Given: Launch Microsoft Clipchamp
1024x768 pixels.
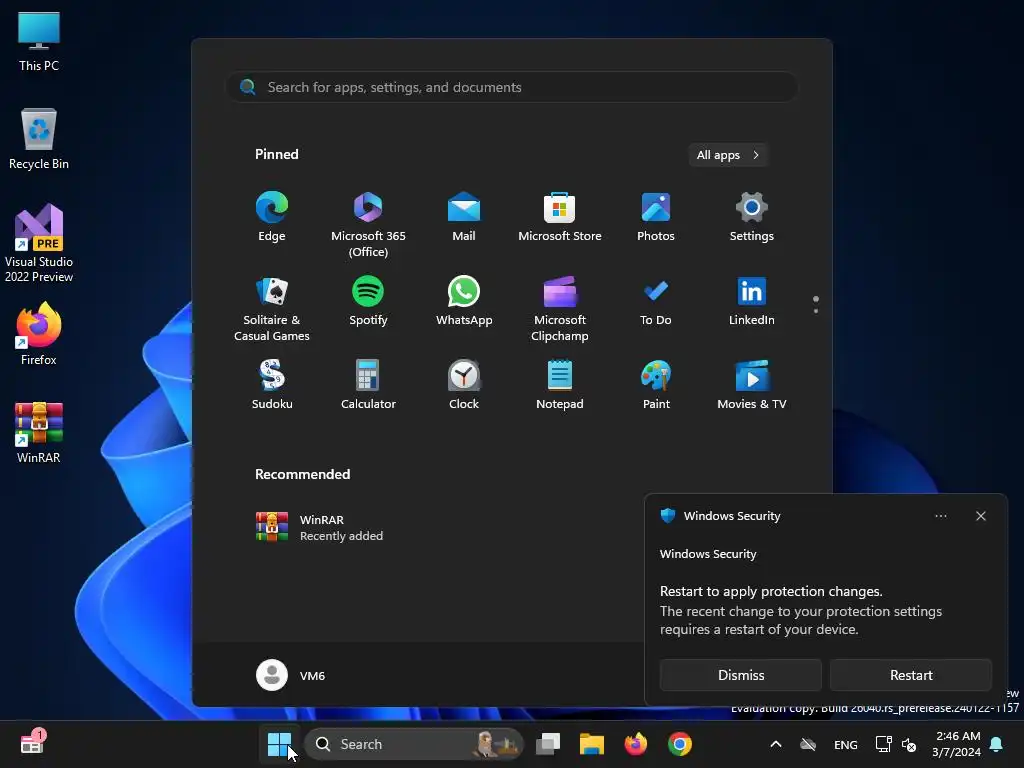Looking at the screenshot, I should click(x=560, y=309).
